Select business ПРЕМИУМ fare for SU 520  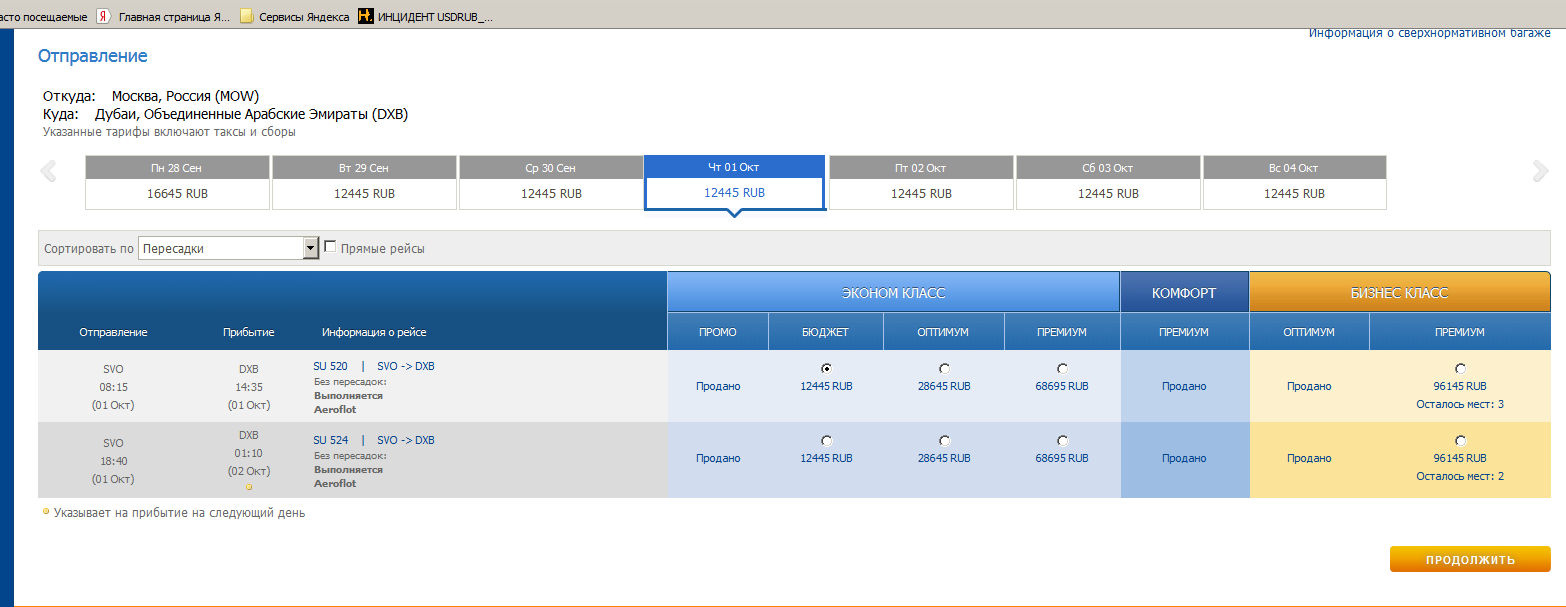1460,368
